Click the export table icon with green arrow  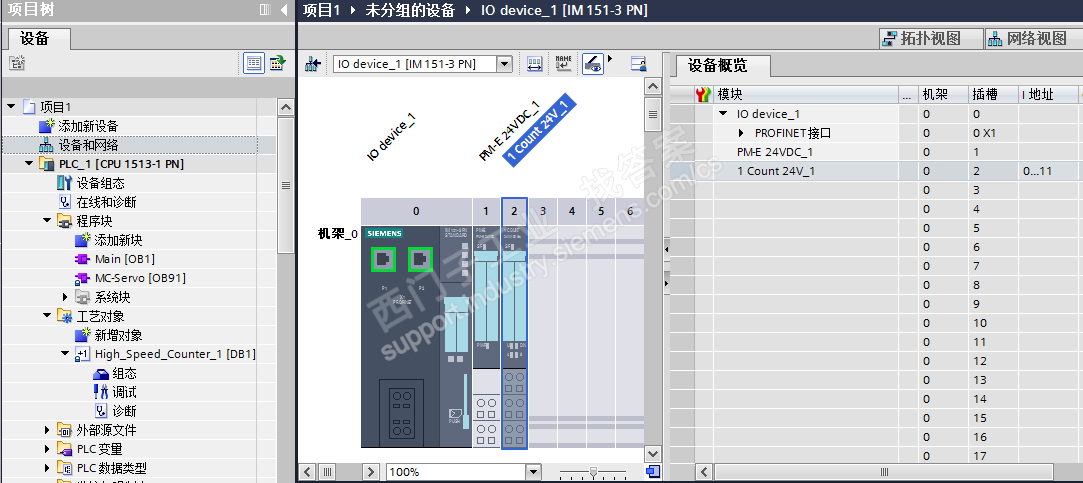point(277,64)
